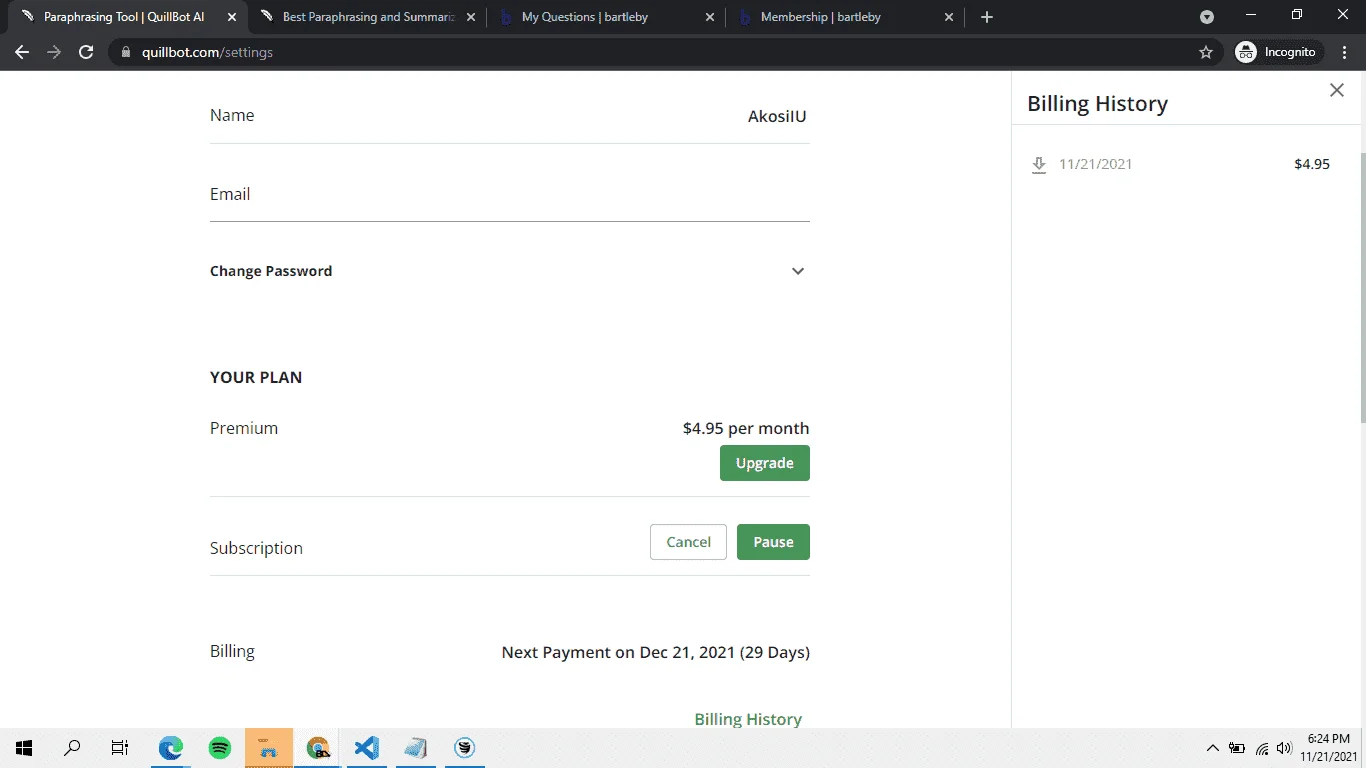Click the $4.95 billing amount
This screenshot has width=1366, height=768.
pos(1312,164)
